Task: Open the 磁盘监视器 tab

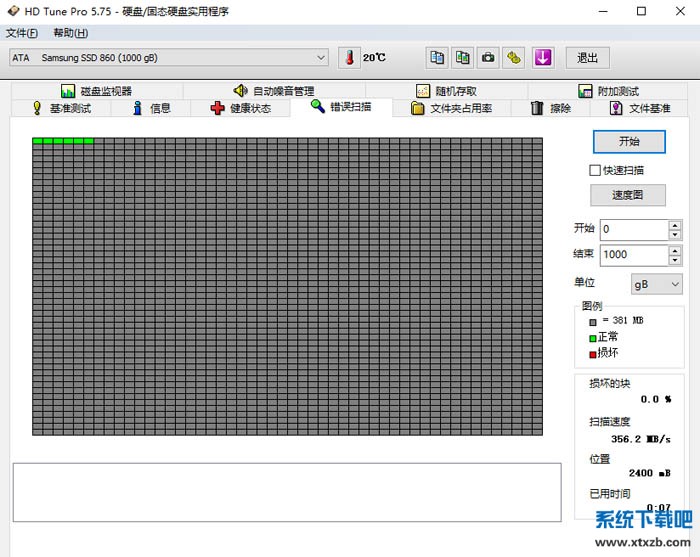Action: pyautogui.click(x=96, y=91)
